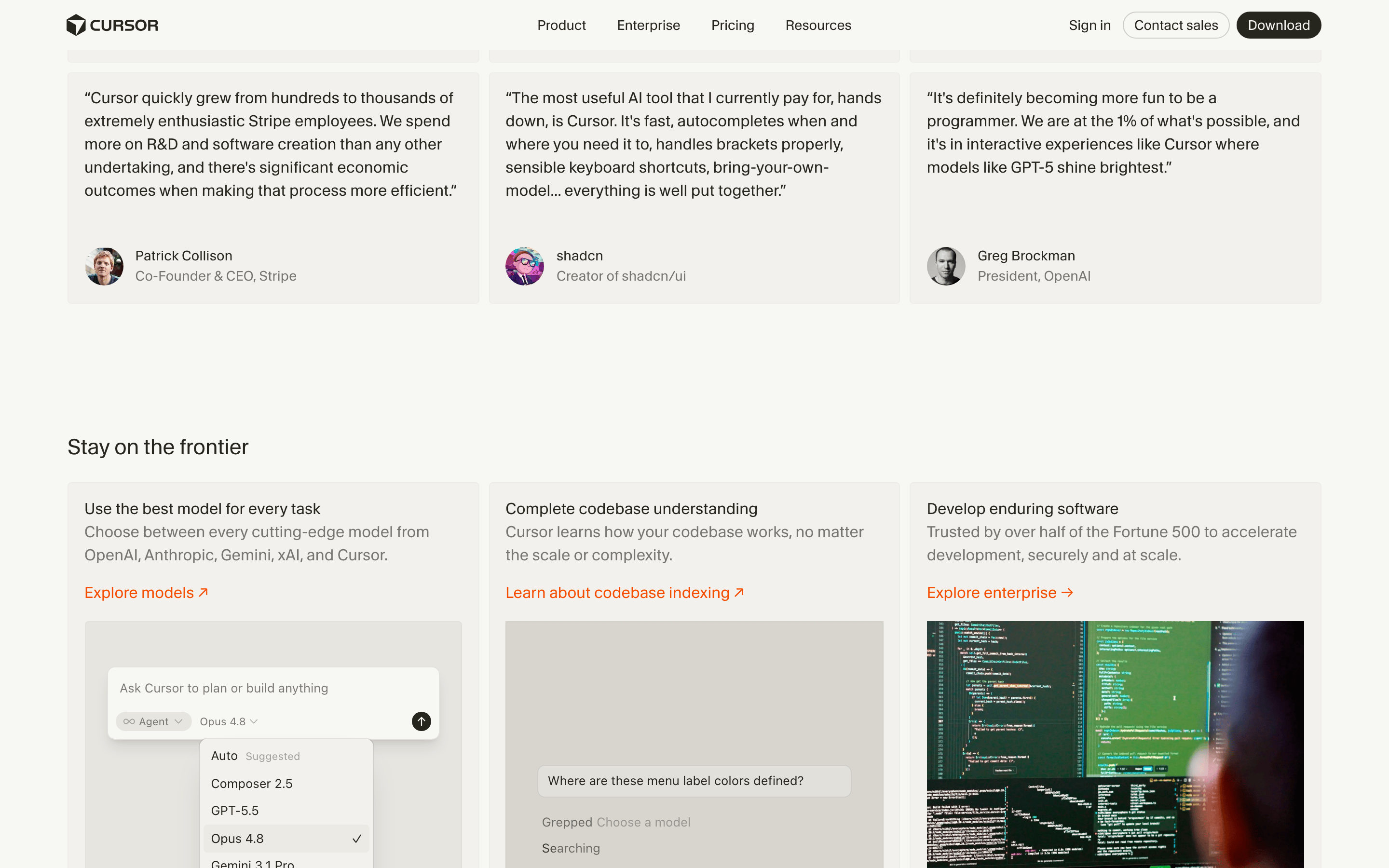Viewport: 1389px width, 868px height.
Task: Click 'Use the best model for every task' title
Action: (x=202, y=509)
